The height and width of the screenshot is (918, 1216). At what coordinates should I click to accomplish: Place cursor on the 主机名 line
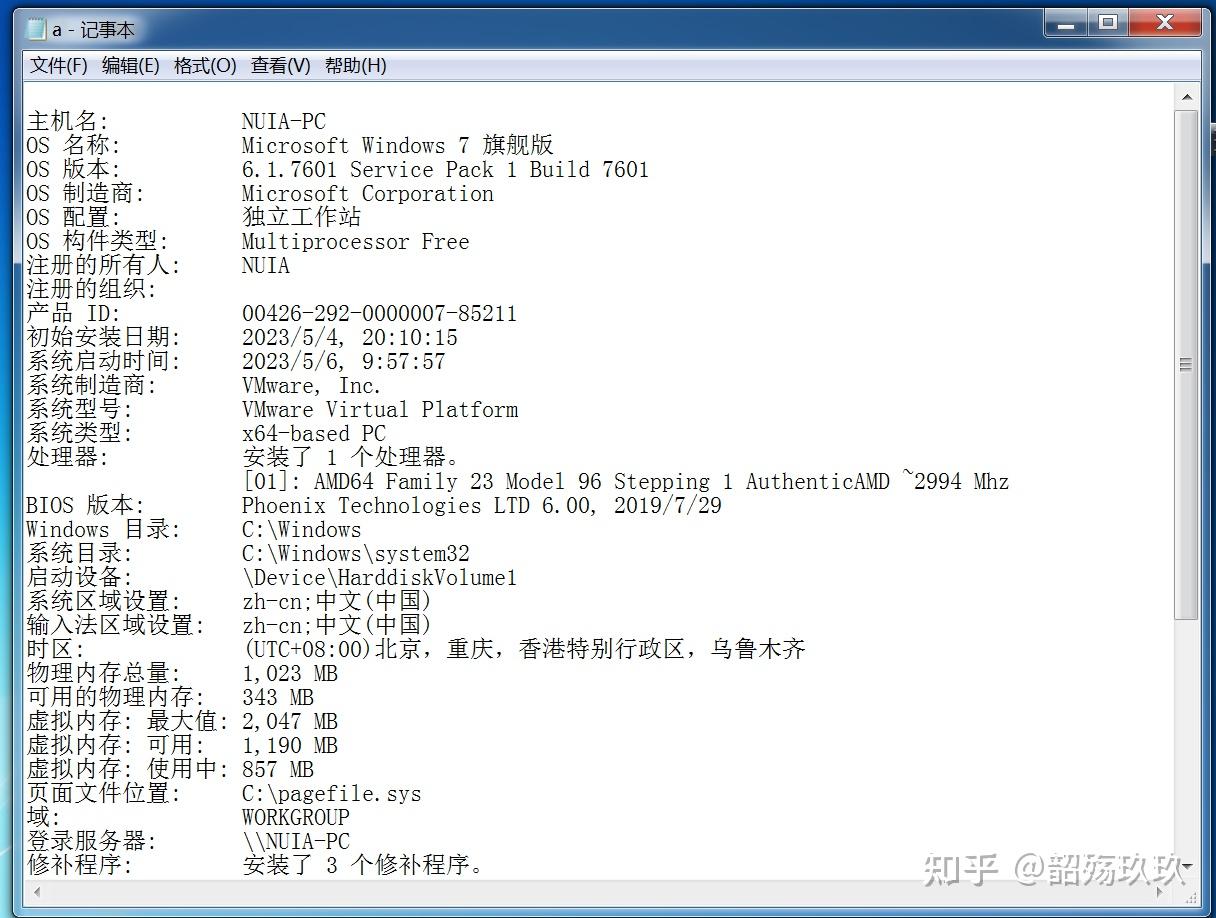[x=150, y=121]
